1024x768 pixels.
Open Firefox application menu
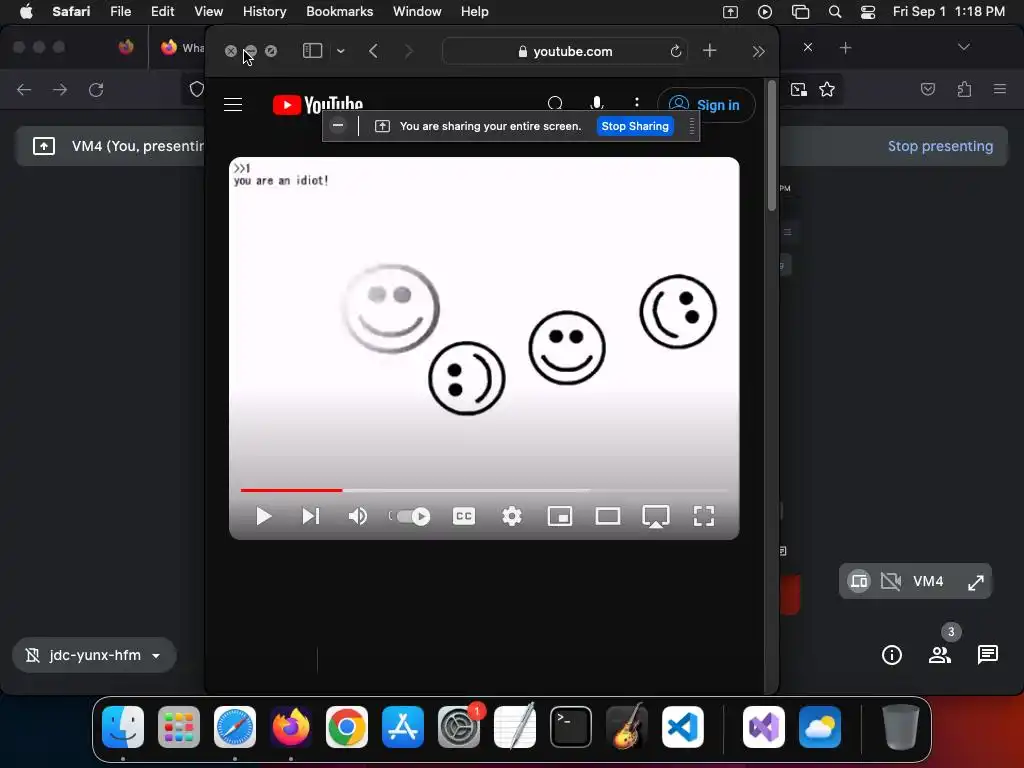[999, 89]
